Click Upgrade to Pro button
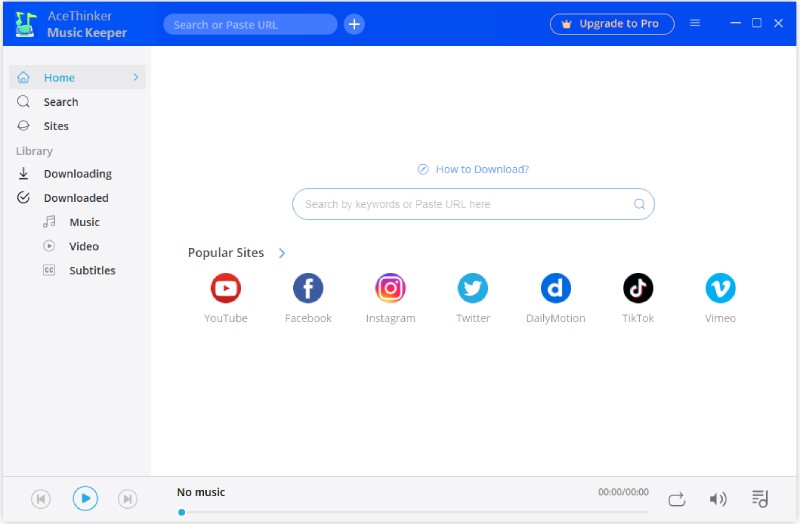This screenshot has width=800, height=524. point(612,23)
